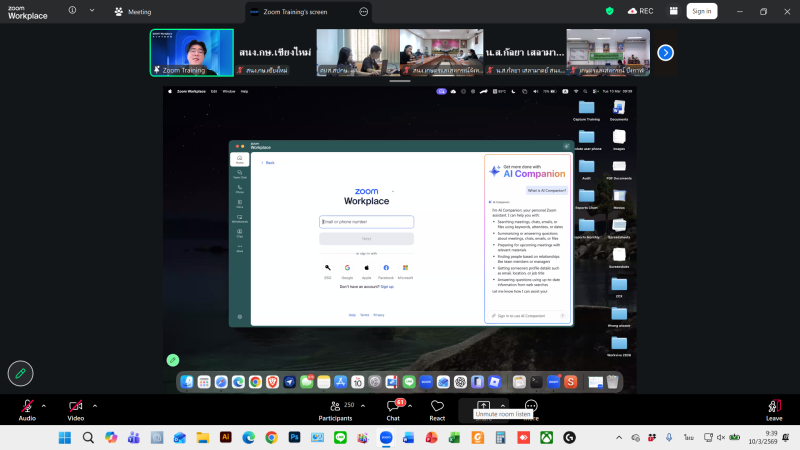This screenshot has width=800, height=450.
Task: Click the green encryption shield icon
Action: (x=610, y=11)
